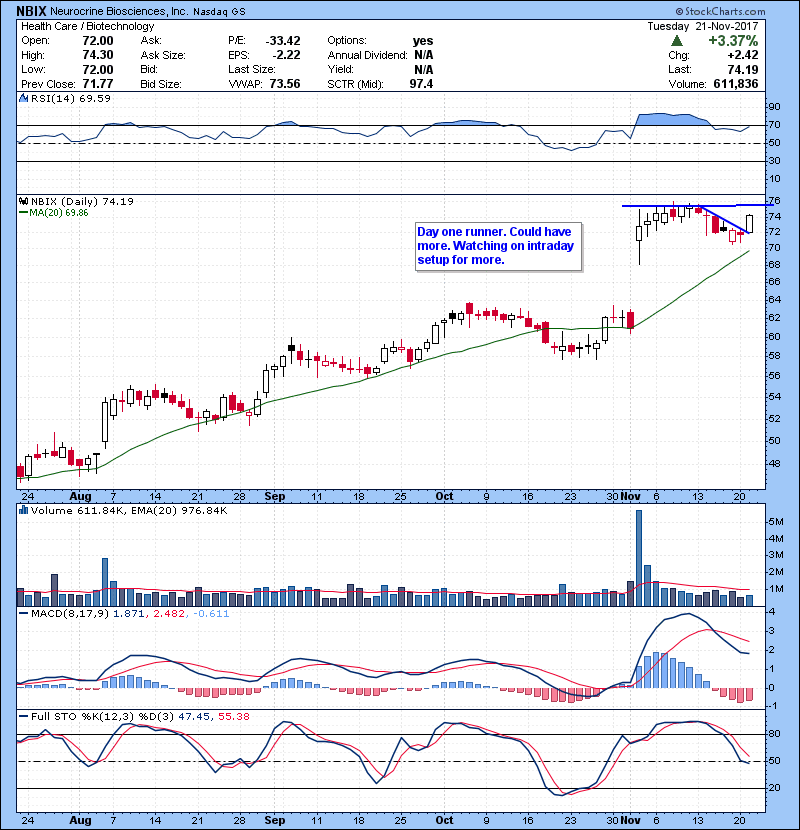Click the MACD signal value 2.482
This screenshot has height=830, width=800.
tap(169, 614)
